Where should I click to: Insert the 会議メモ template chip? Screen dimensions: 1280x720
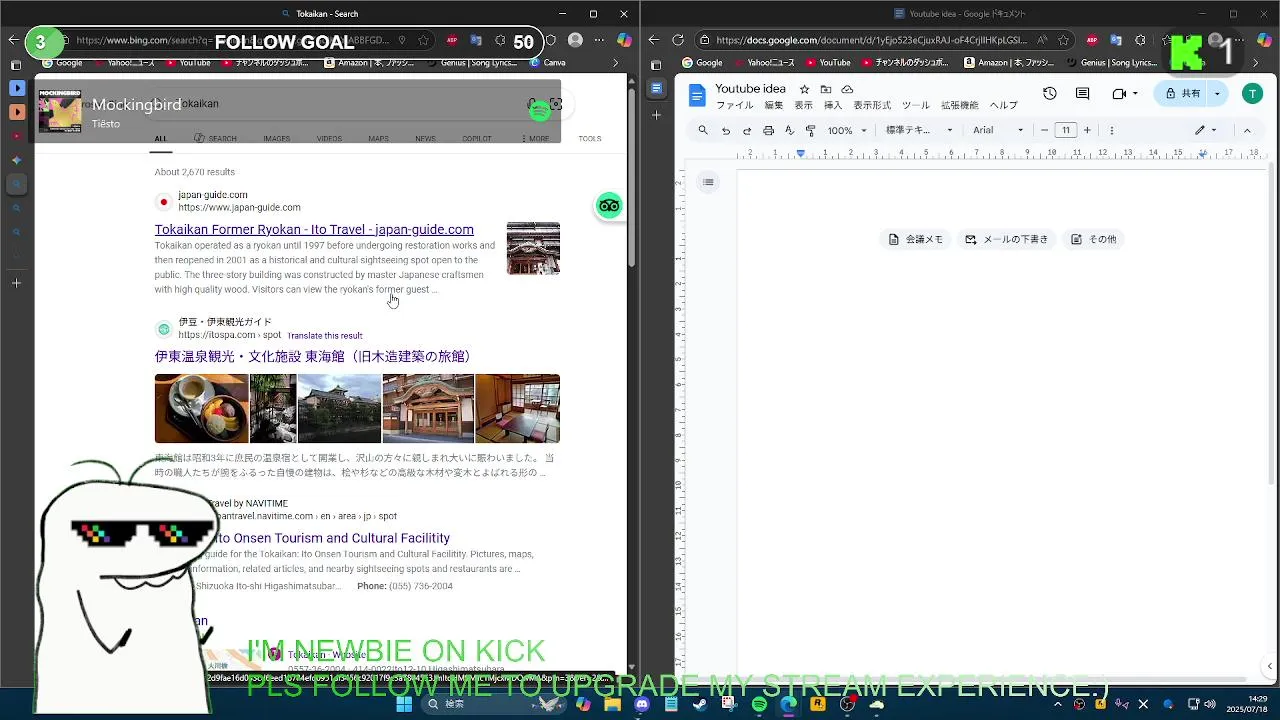(x=916, y=239)
